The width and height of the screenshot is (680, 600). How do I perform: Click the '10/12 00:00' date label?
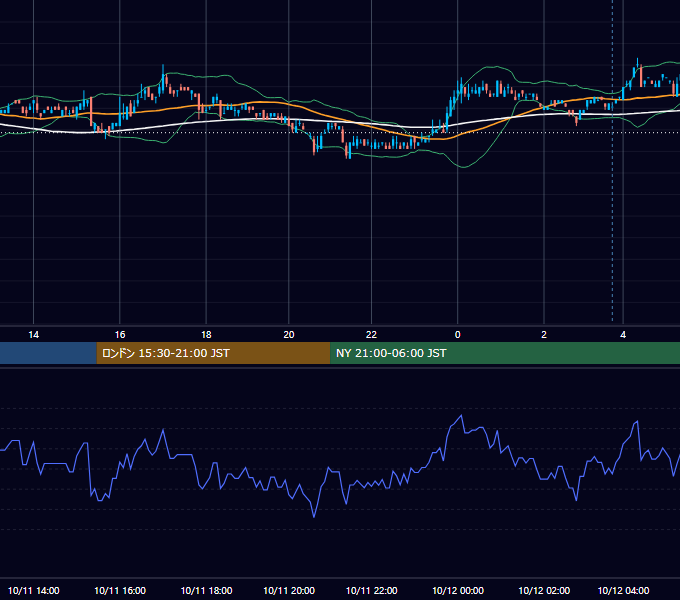pyautogui.click(x=458, y=590)
